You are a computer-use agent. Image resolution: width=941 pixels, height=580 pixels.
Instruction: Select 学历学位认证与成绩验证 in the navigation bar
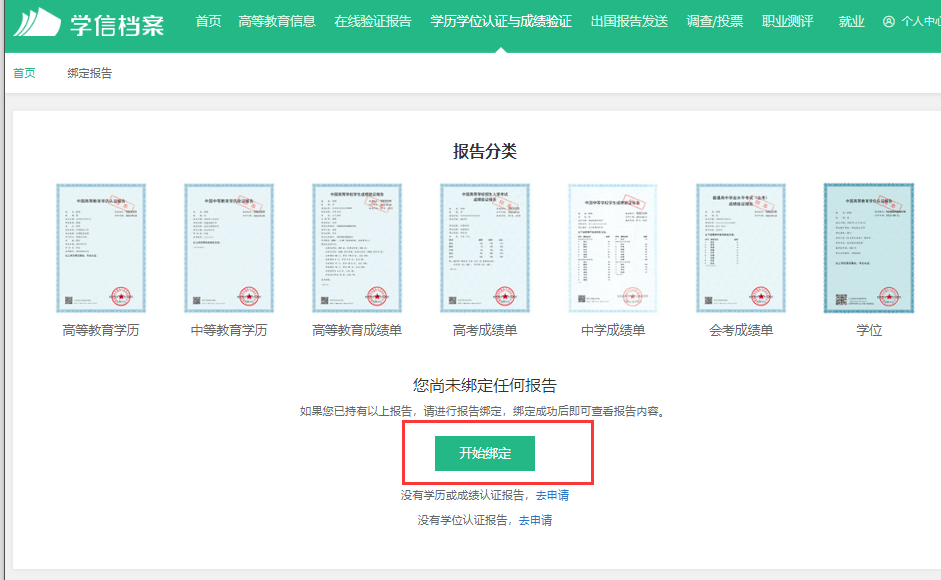[x=501, y=21]
